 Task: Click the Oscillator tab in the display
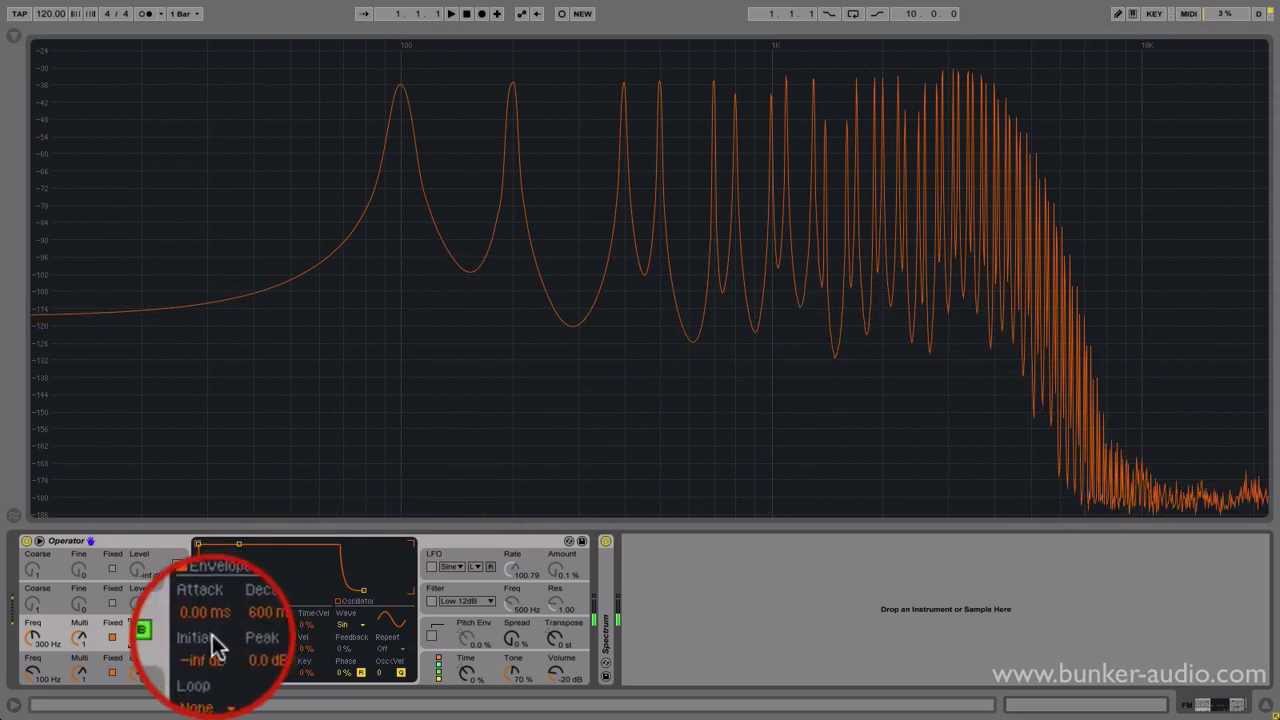click(x=354, y=601)
